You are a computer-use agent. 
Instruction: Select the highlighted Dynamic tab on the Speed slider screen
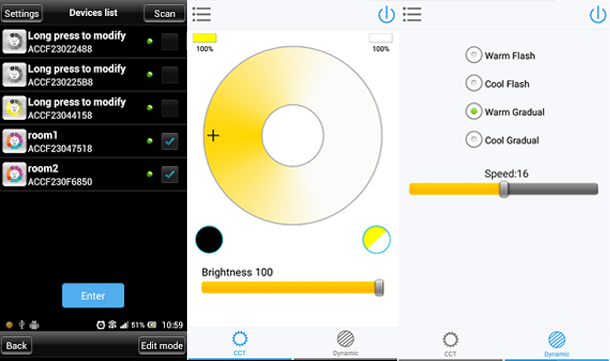557,344
